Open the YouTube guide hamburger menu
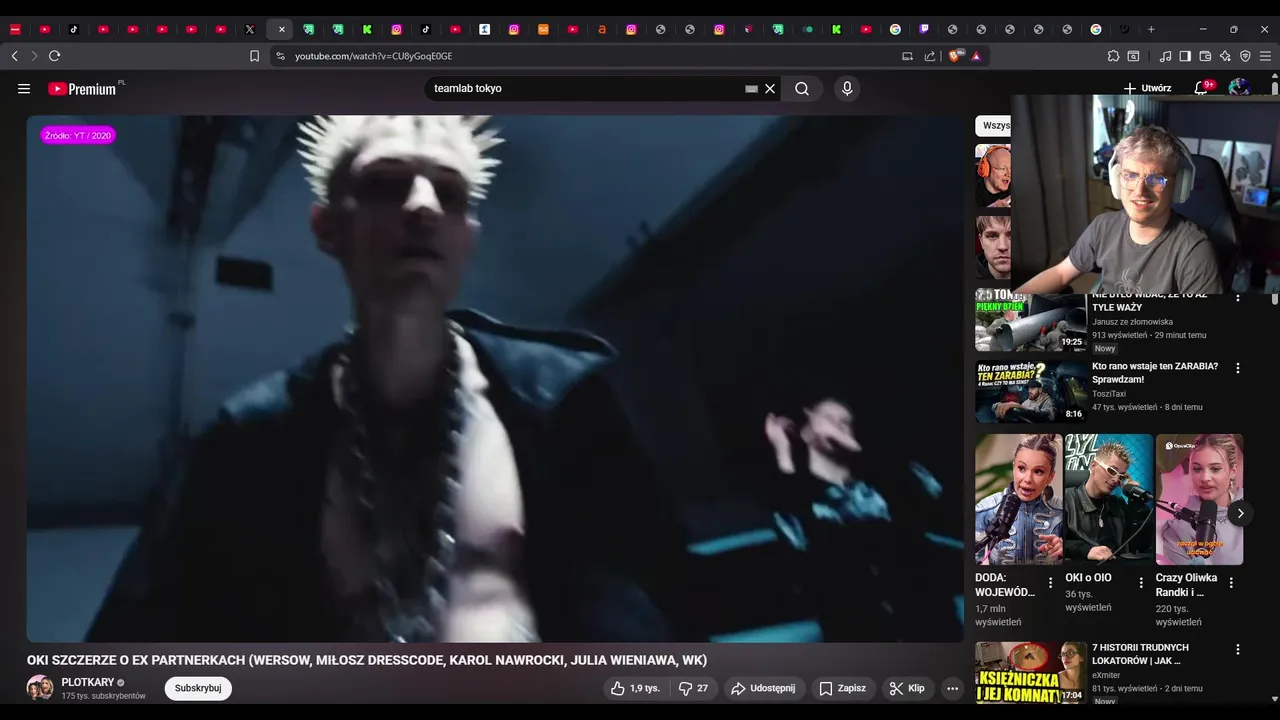 [24, 89]
